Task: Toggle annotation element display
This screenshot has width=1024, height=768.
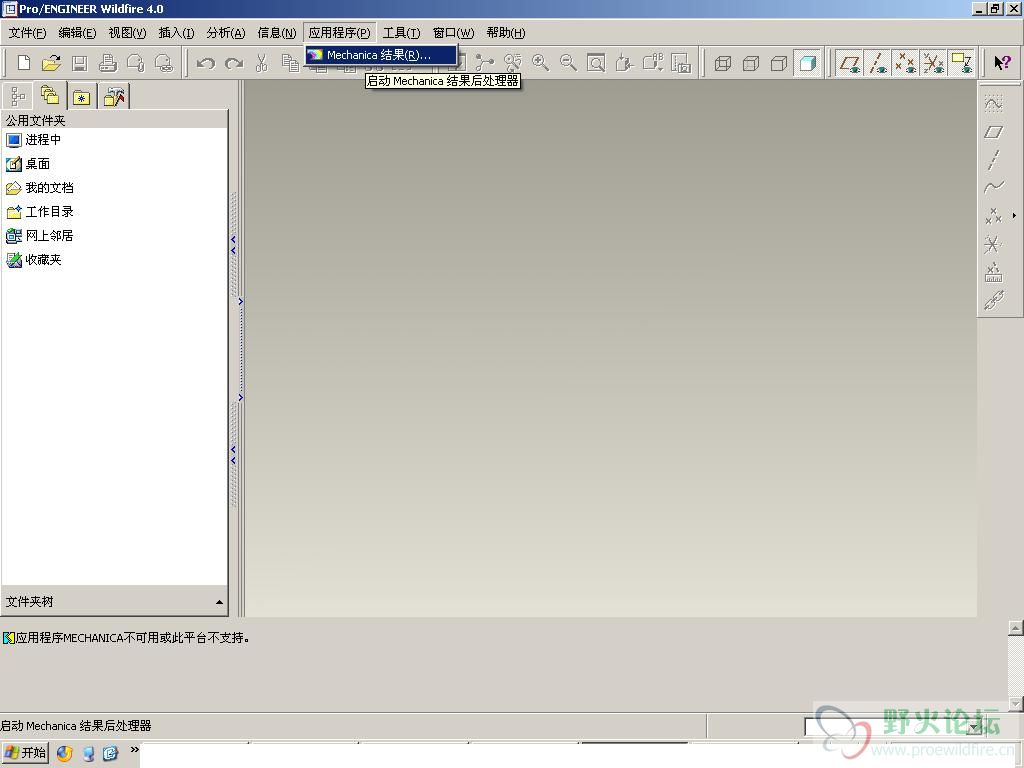Action: click(x=962, y=63)
